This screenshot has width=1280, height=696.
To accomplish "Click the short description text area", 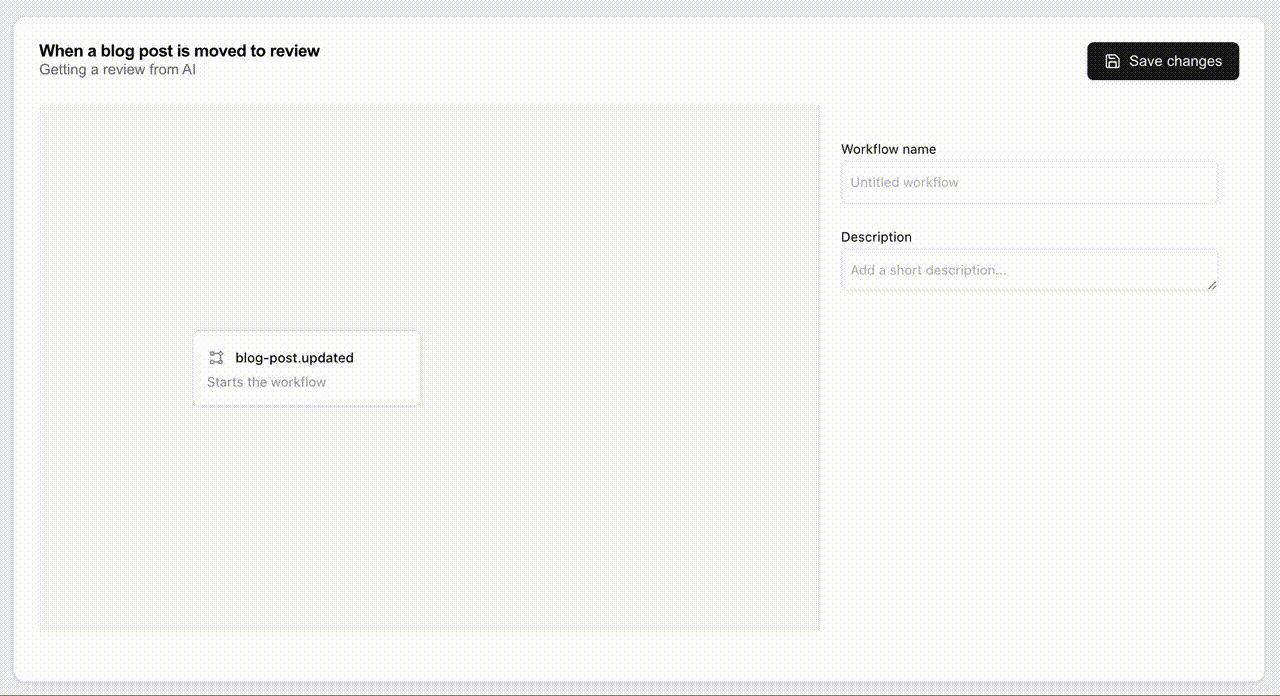I will point(1029,269).
